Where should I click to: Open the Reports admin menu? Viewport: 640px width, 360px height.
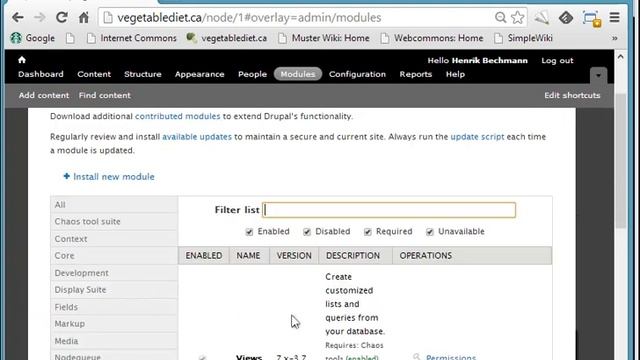(416, 74)
